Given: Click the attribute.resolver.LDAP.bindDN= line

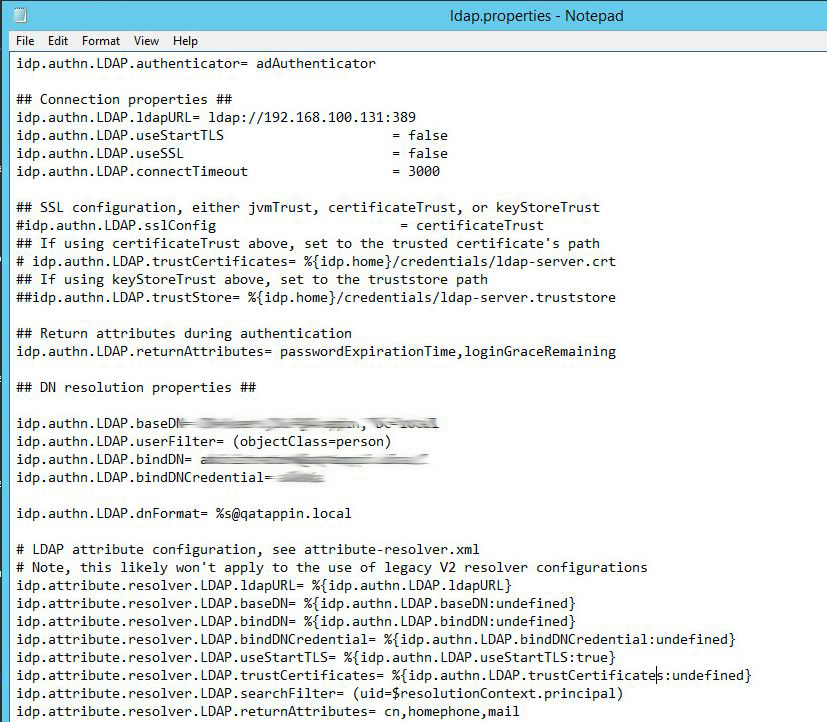Looking at the screenshot, I should 296,621.
